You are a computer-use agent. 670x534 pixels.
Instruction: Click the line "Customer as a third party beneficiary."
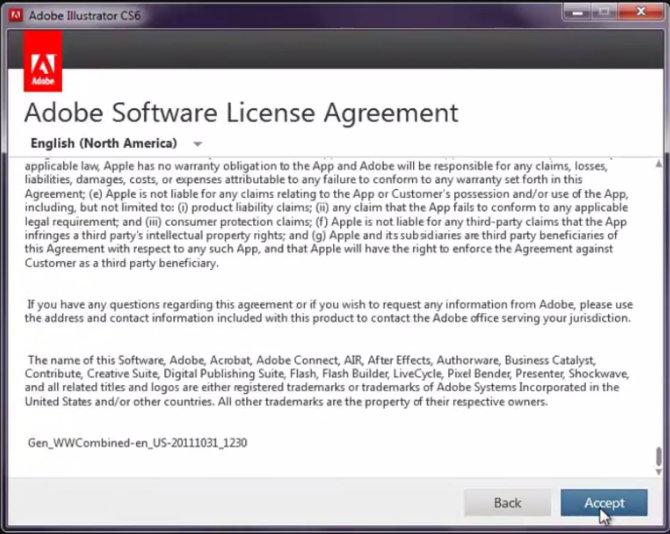click(121, 263)
